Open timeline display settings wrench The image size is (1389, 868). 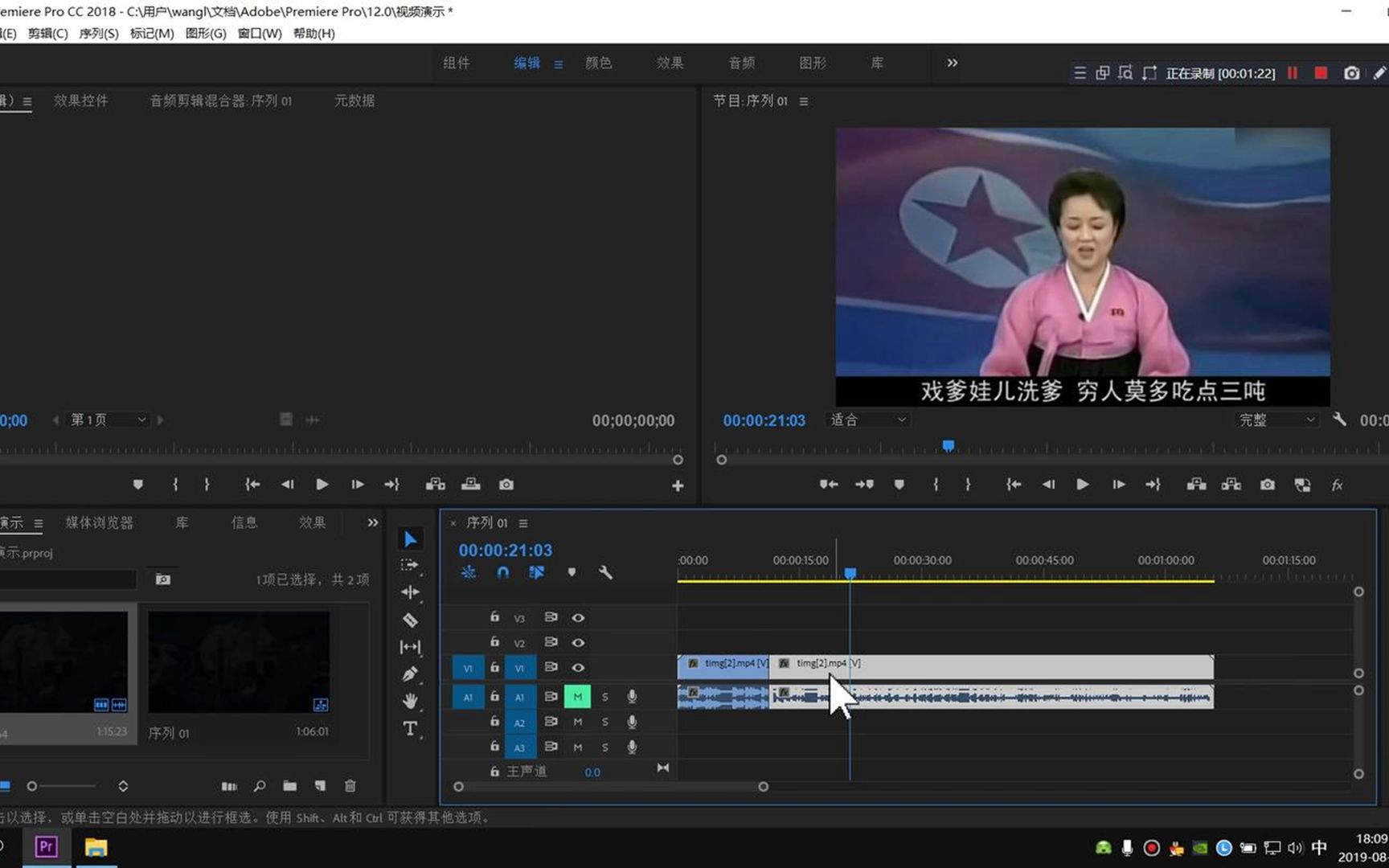click(605, 572)
